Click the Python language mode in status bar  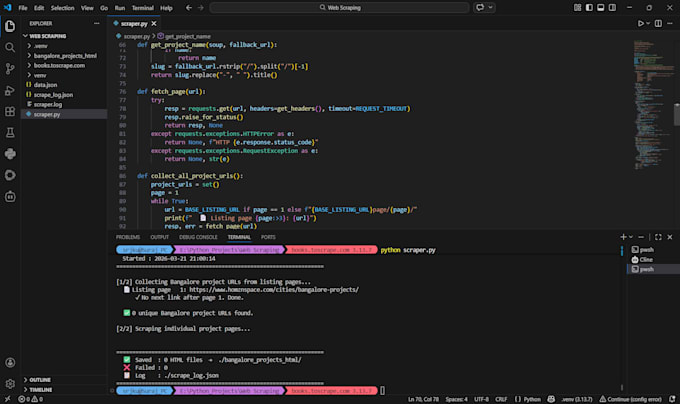coord(532,399)
